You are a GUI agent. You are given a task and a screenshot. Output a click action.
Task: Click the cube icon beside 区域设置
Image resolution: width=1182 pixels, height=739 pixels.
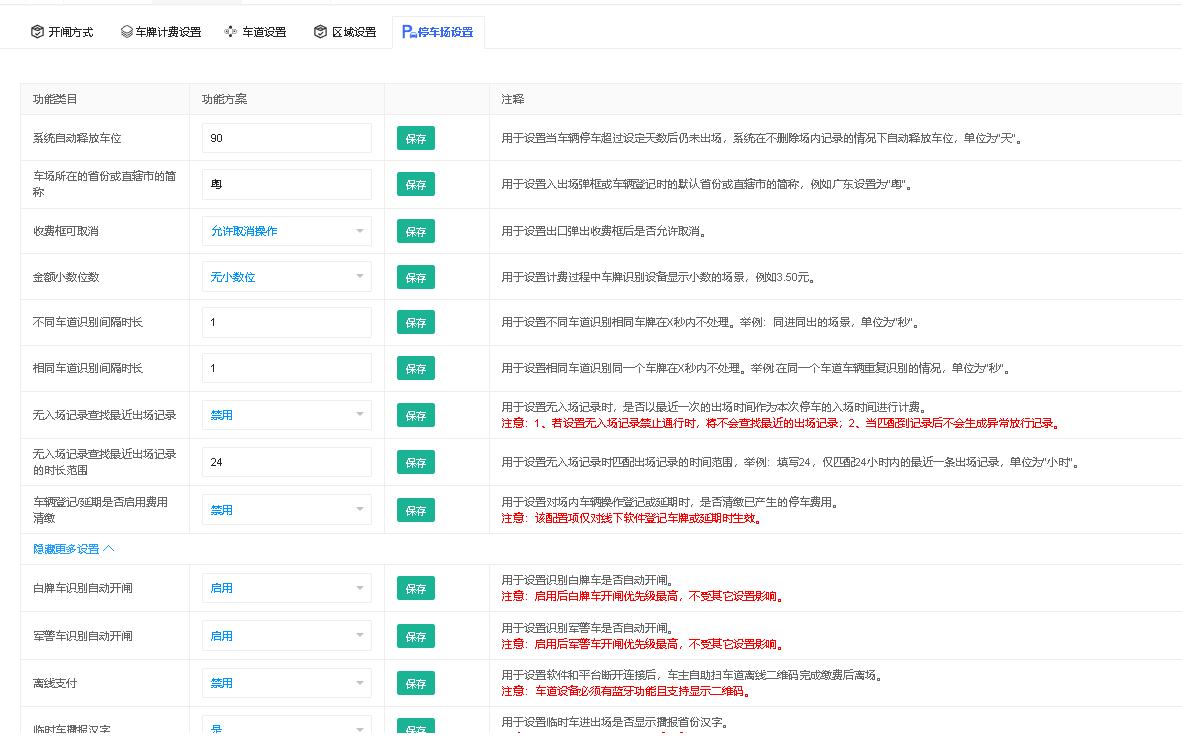tap(320, 32)
